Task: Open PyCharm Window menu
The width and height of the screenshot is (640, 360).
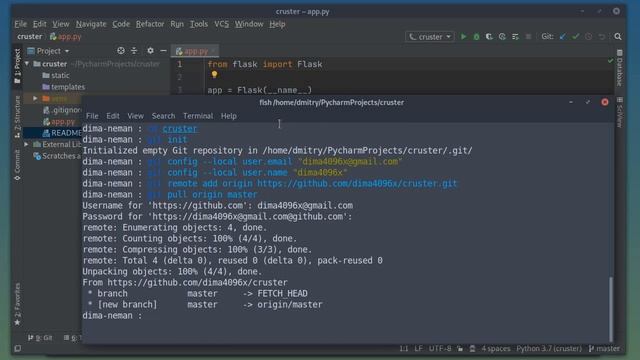Action: tap(249, 24)
